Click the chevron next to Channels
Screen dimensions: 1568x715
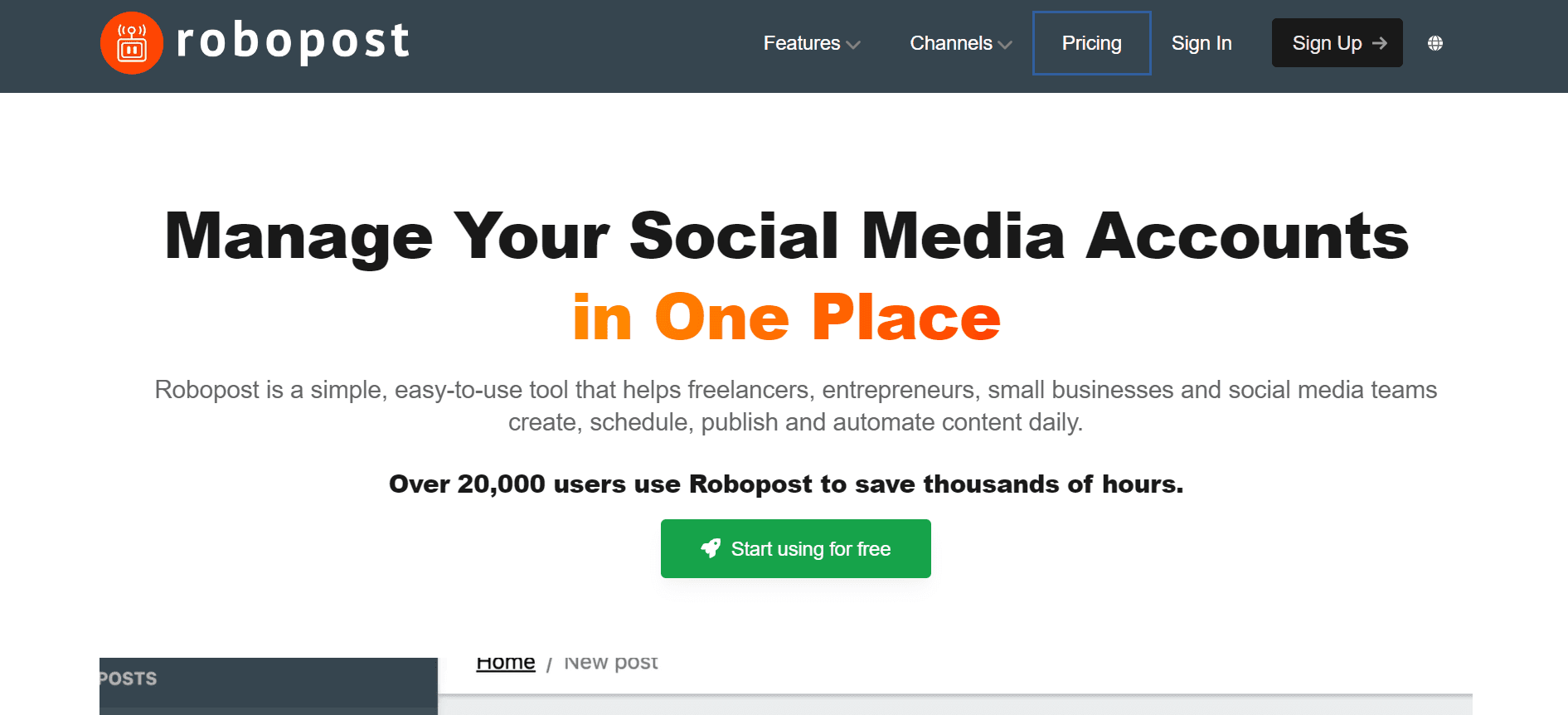1006,45
